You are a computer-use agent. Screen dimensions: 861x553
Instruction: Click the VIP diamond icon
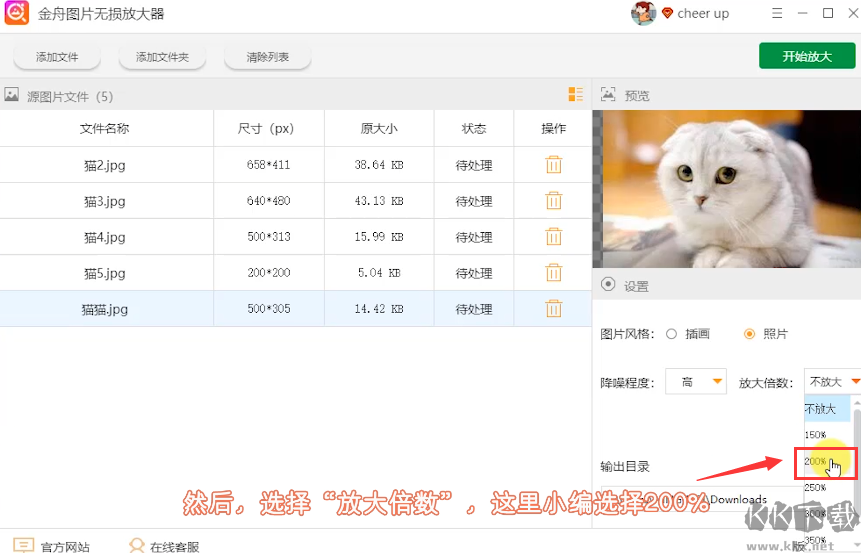667,13
